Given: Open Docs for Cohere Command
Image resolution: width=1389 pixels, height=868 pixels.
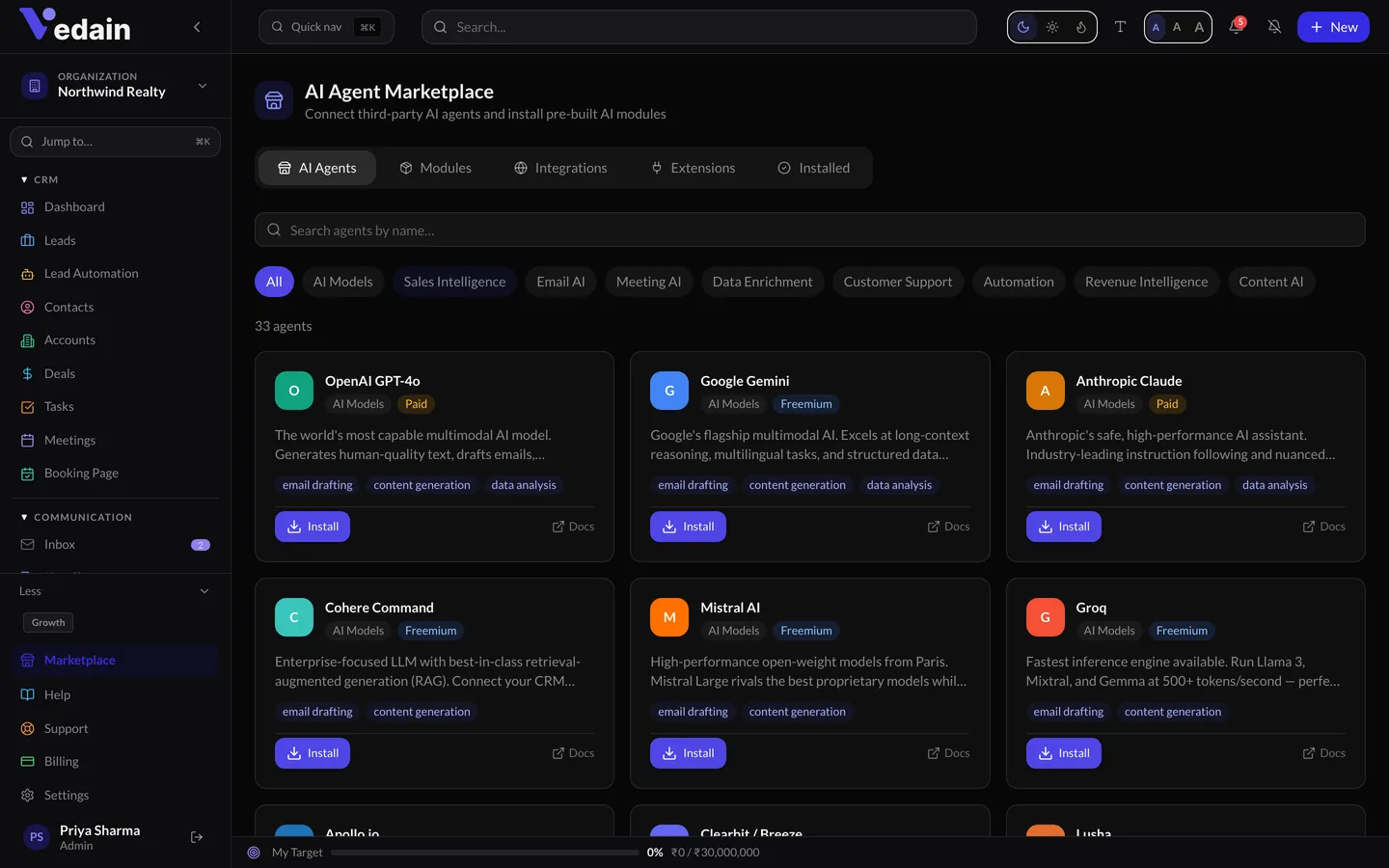Looking at the screenshot, I should [573, 753].
